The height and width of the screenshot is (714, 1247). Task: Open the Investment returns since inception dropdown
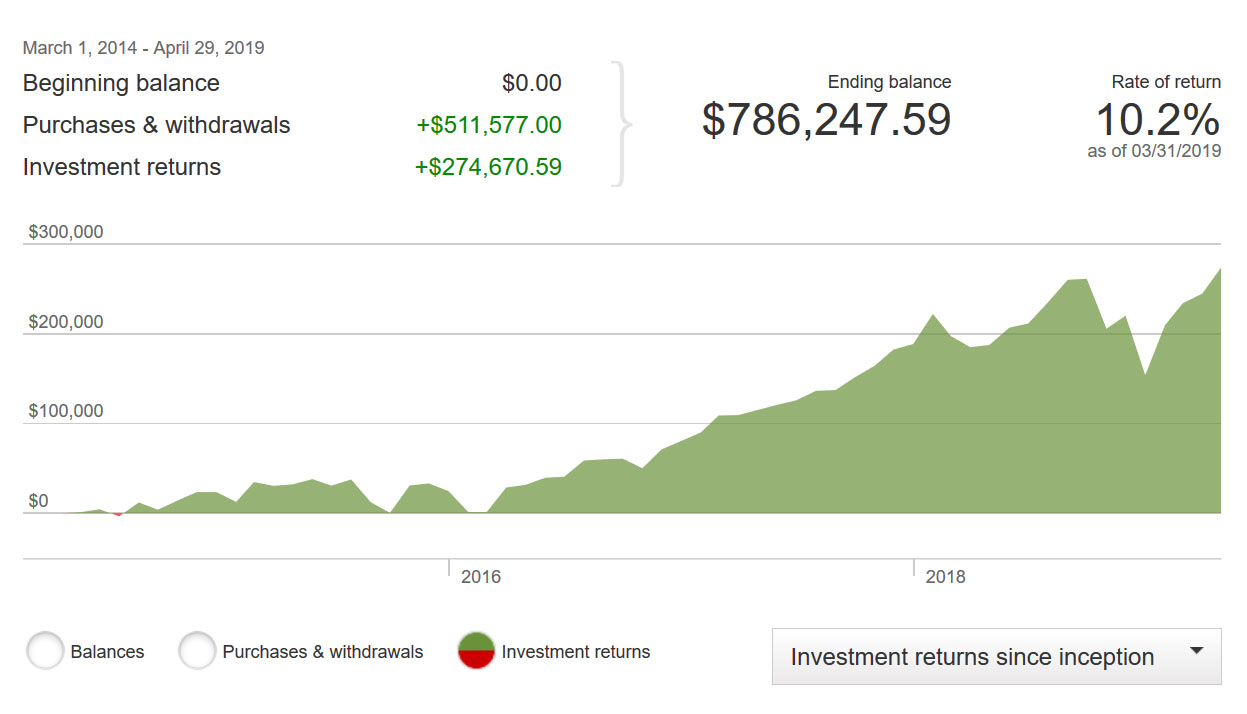click(996, 657)
